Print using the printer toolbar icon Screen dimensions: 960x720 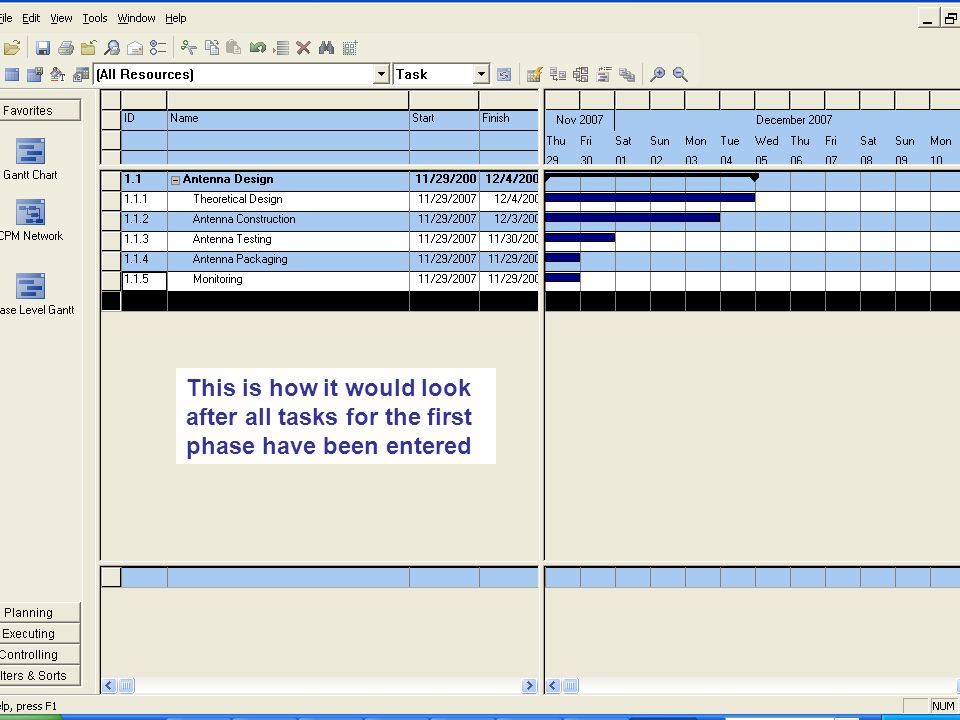tap(66, 48)
